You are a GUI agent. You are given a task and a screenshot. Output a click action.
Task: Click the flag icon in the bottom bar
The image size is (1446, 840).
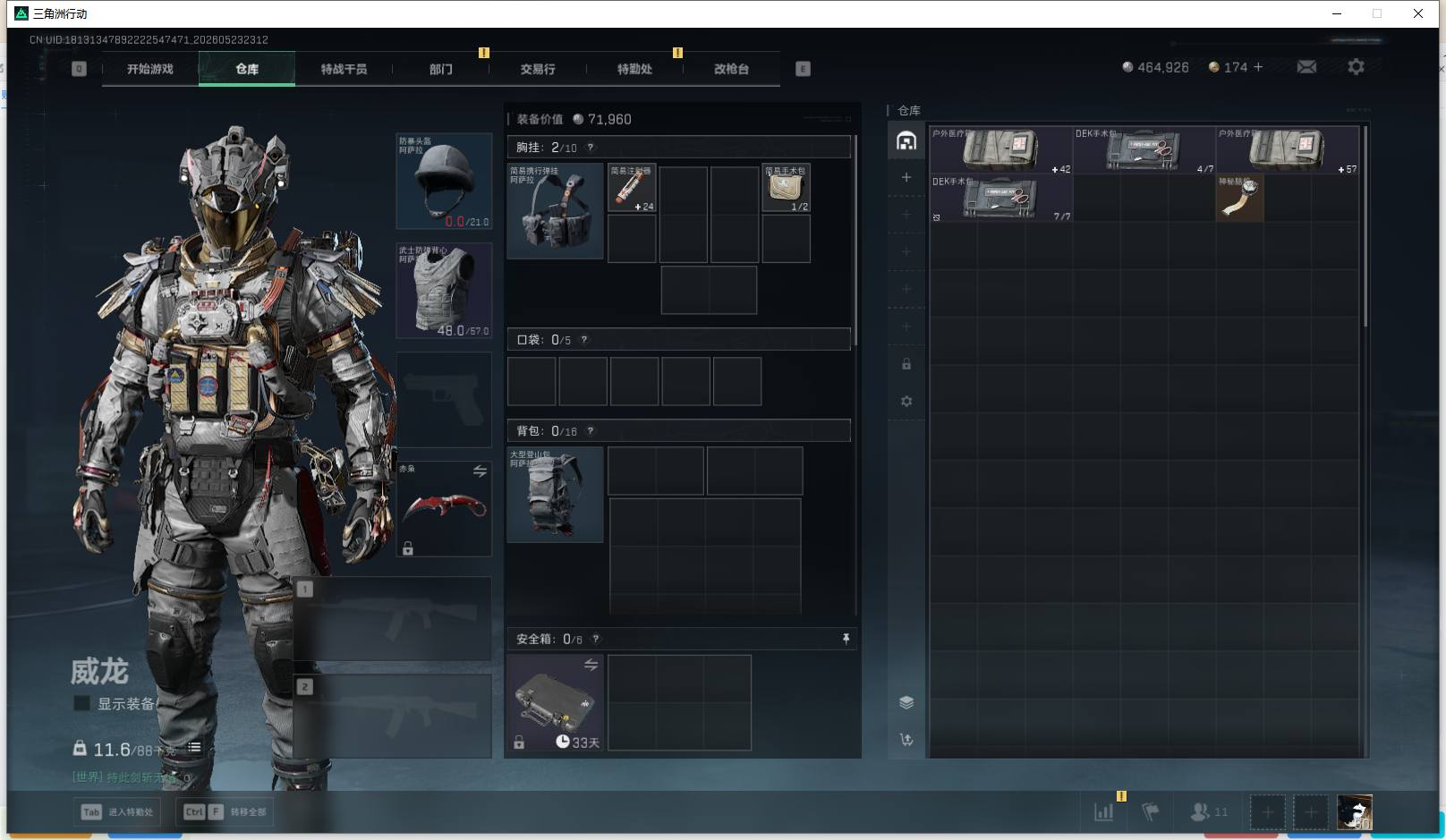pos(1151,812)
